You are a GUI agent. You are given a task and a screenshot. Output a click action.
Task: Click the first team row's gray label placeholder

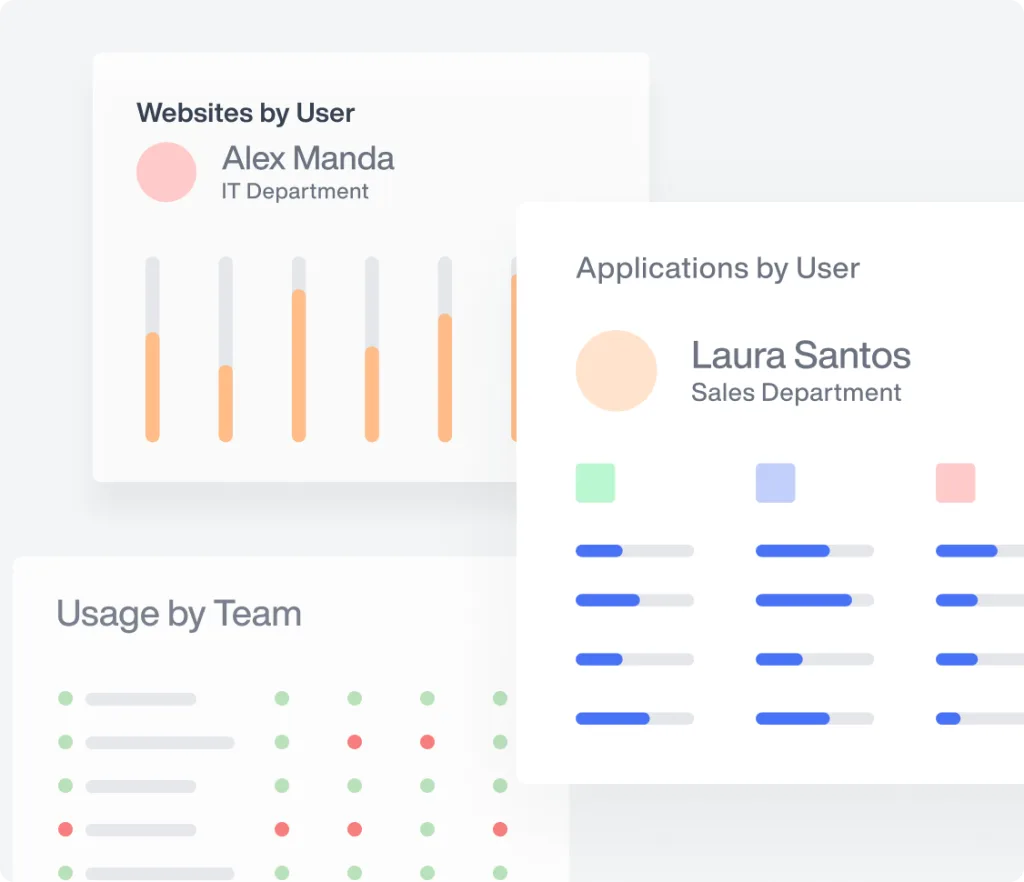coord(140,699)
